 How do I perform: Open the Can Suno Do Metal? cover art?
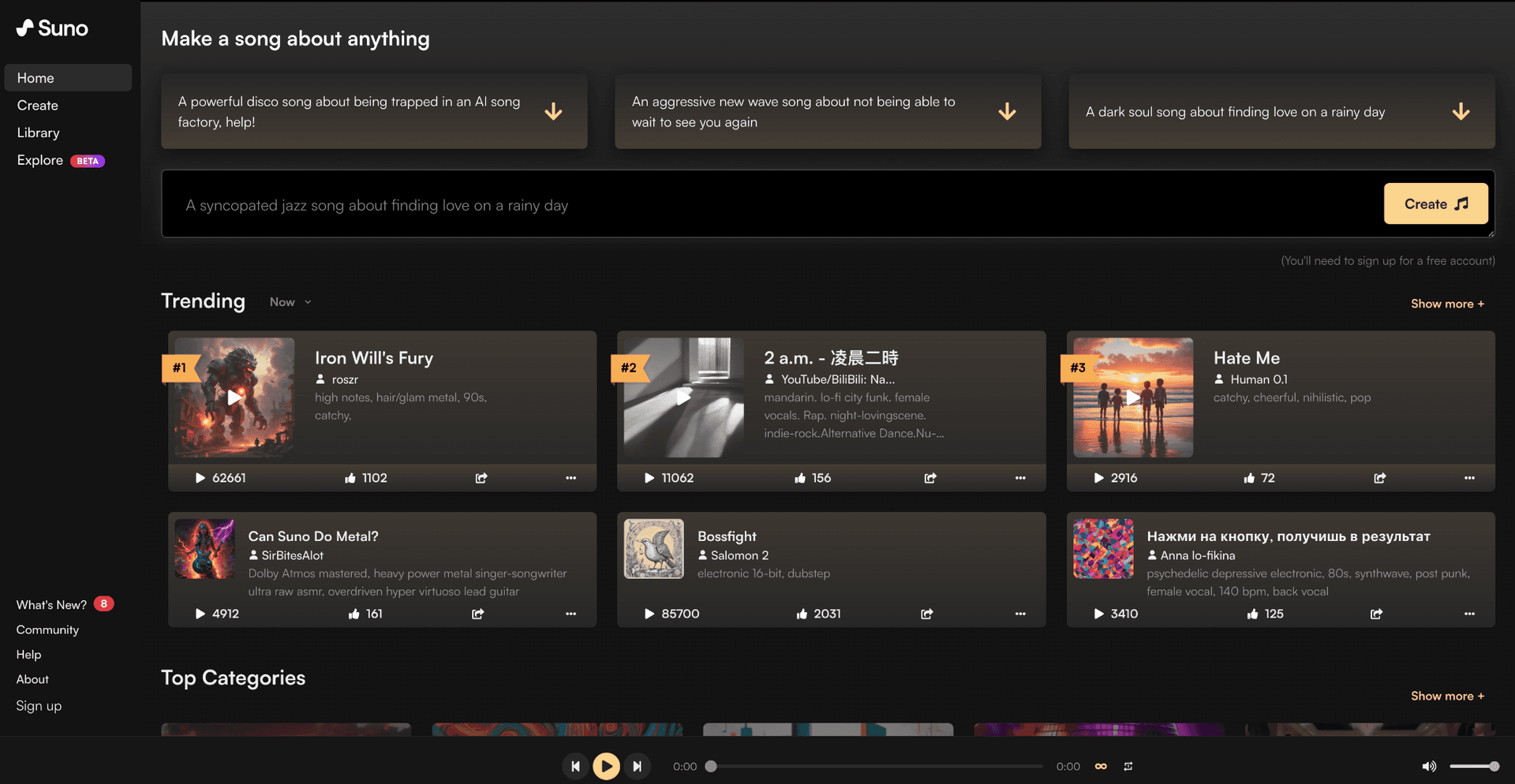tap(204, 549)
